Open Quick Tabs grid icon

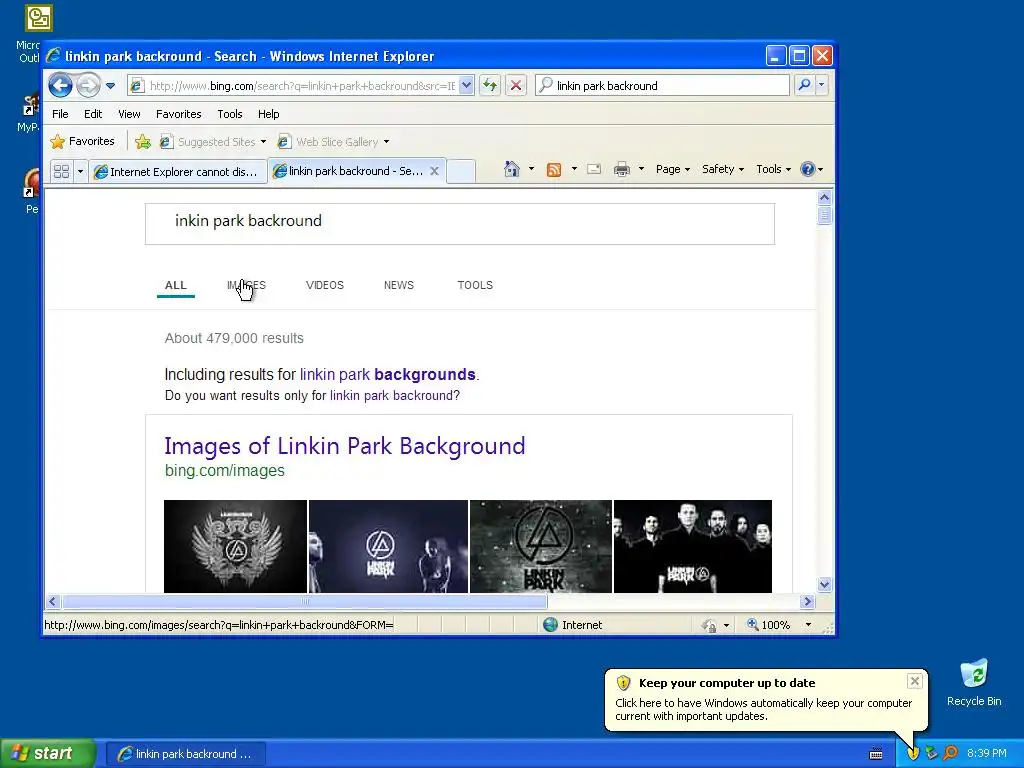[x=61, y=171]
